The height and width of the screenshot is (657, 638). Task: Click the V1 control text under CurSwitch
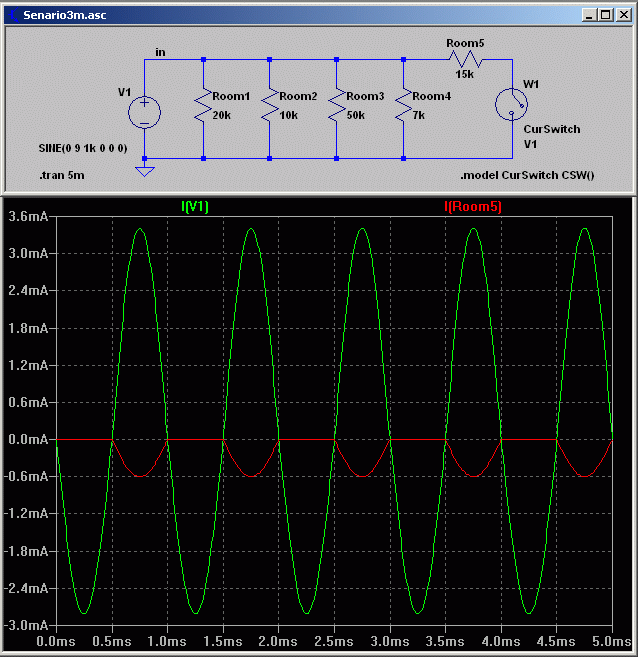[530, 144]
